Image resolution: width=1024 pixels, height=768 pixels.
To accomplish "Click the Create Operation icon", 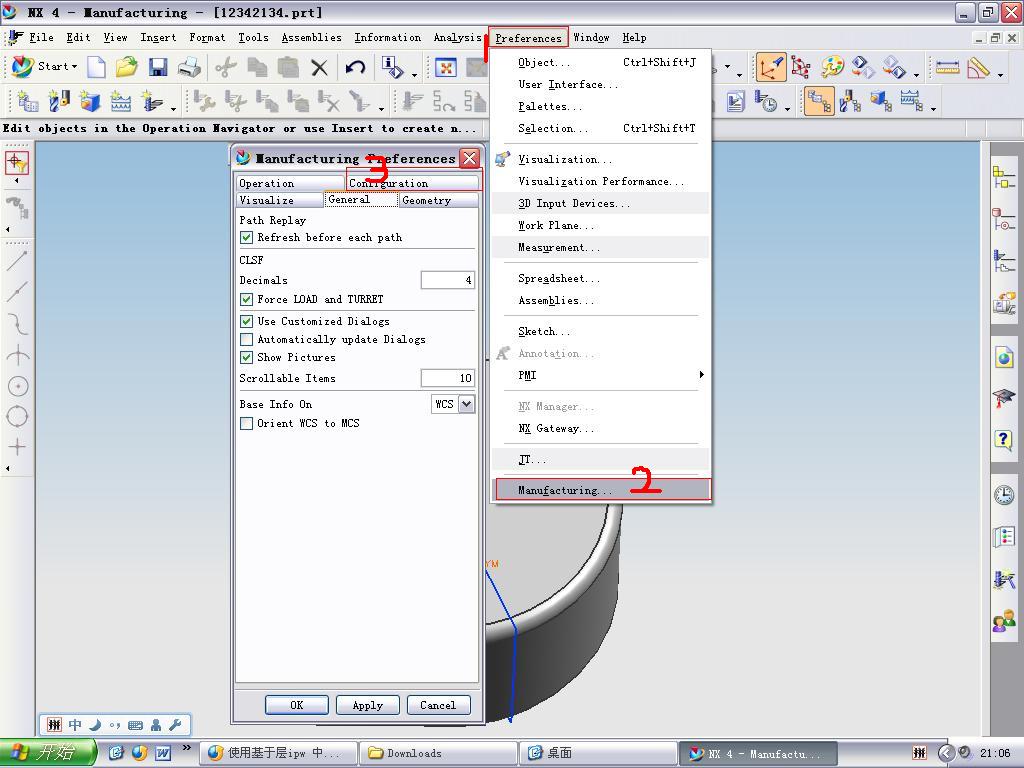I will tap(152, 102).
